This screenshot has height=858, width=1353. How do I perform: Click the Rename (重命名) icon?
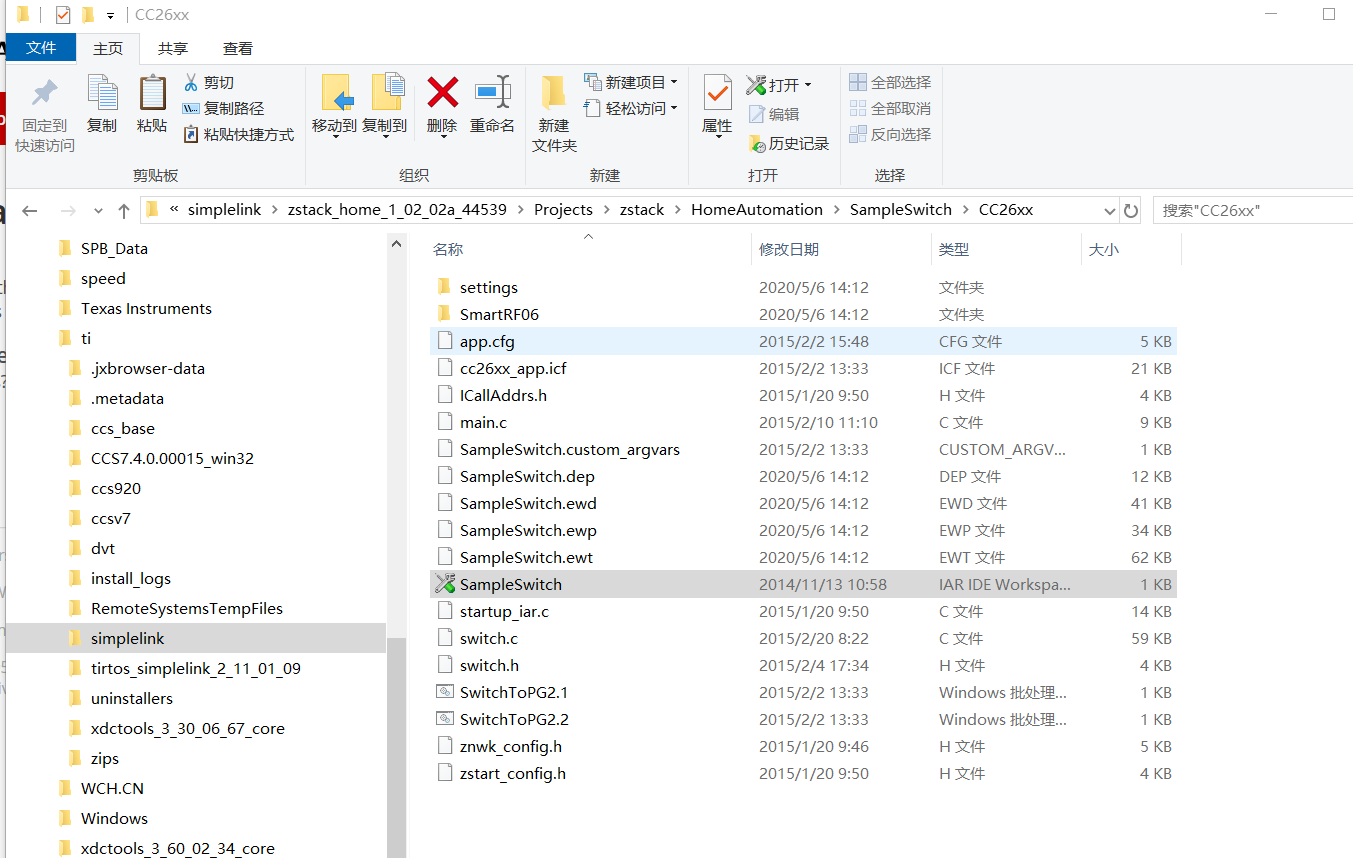[x=492, y=93]
